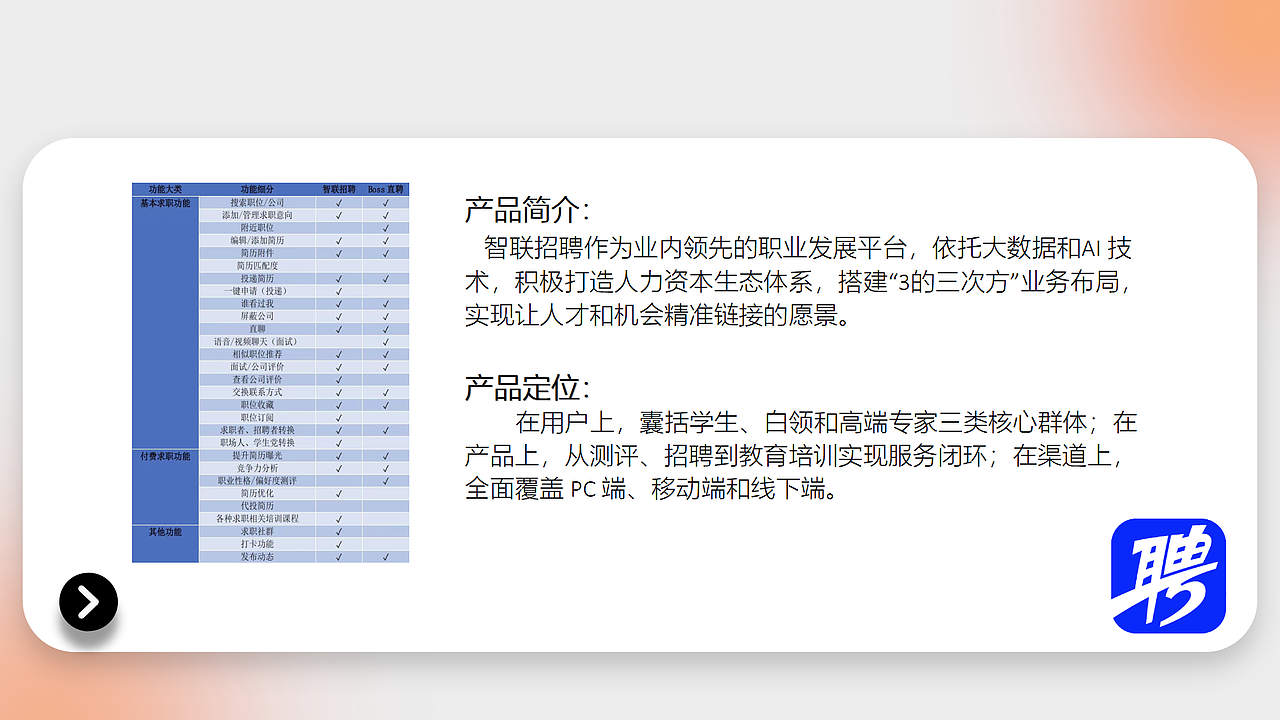Click the 面试/公司评价 row label
This screenshot has height=720, width=1280.
pos(257,367)
